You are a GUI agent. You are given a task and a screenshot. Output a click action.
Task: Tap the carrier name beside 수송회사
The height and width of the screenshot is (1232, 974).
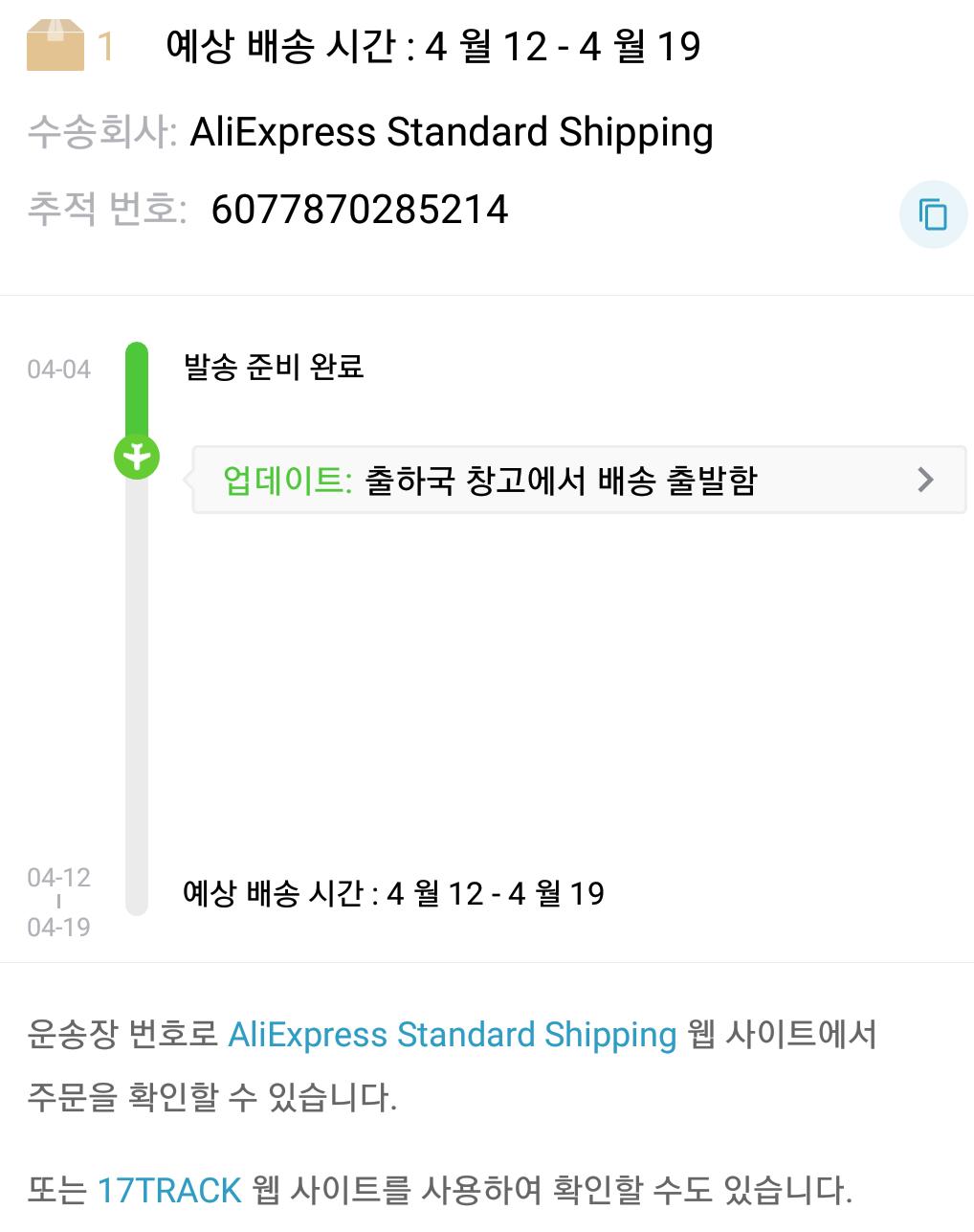pyautogui.click(x=452, y=132)
